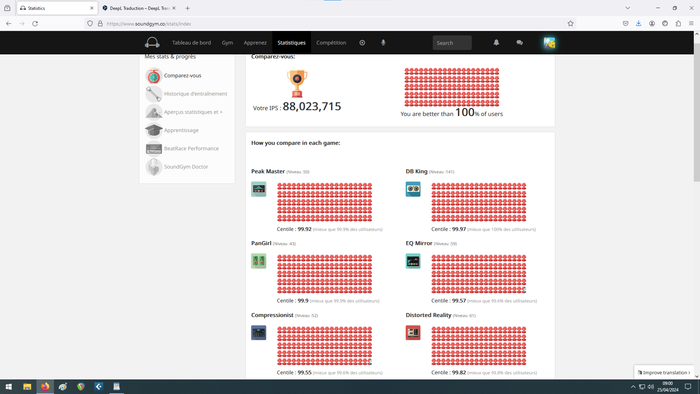The image size is (700, 394).
Task: Click the Comparez-vous stopwatch icon
Action: point(154,76)
